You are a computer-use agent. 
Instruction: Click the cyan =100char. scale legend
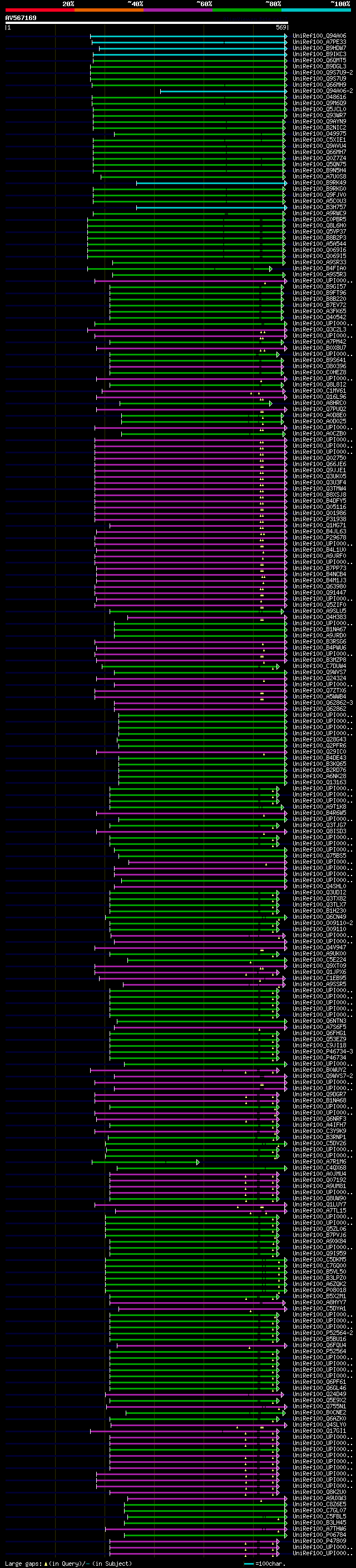click(x=264, y=1564)
